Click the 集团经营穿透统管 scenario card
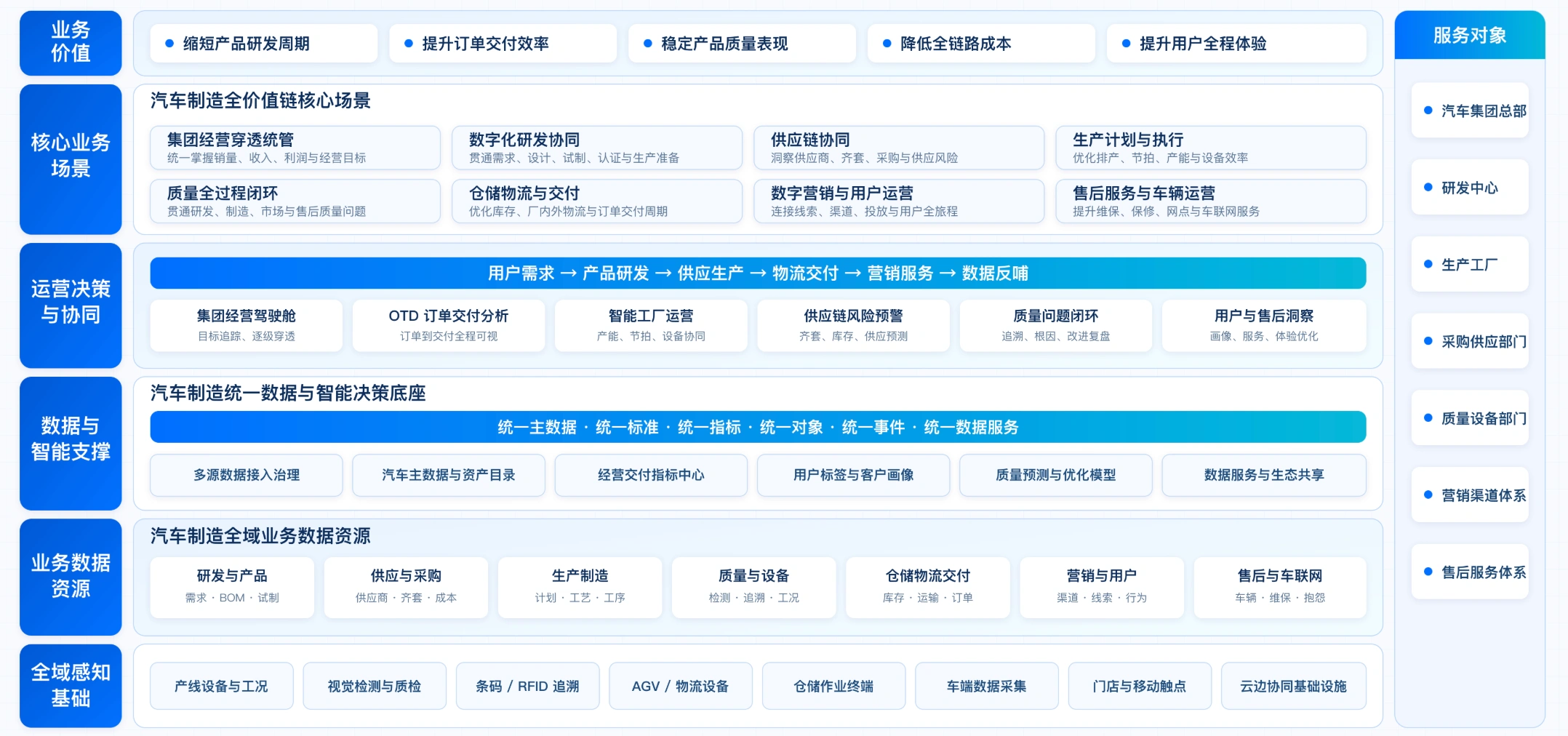The width and height of the screenshot is (1568, 736). (x=295, y=148)
